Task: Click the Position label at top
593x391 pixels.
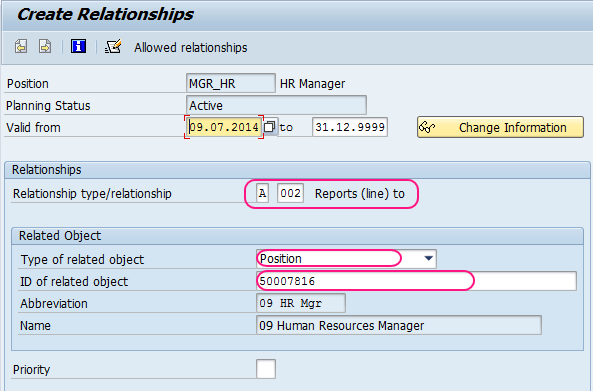Action: [28, 84]
